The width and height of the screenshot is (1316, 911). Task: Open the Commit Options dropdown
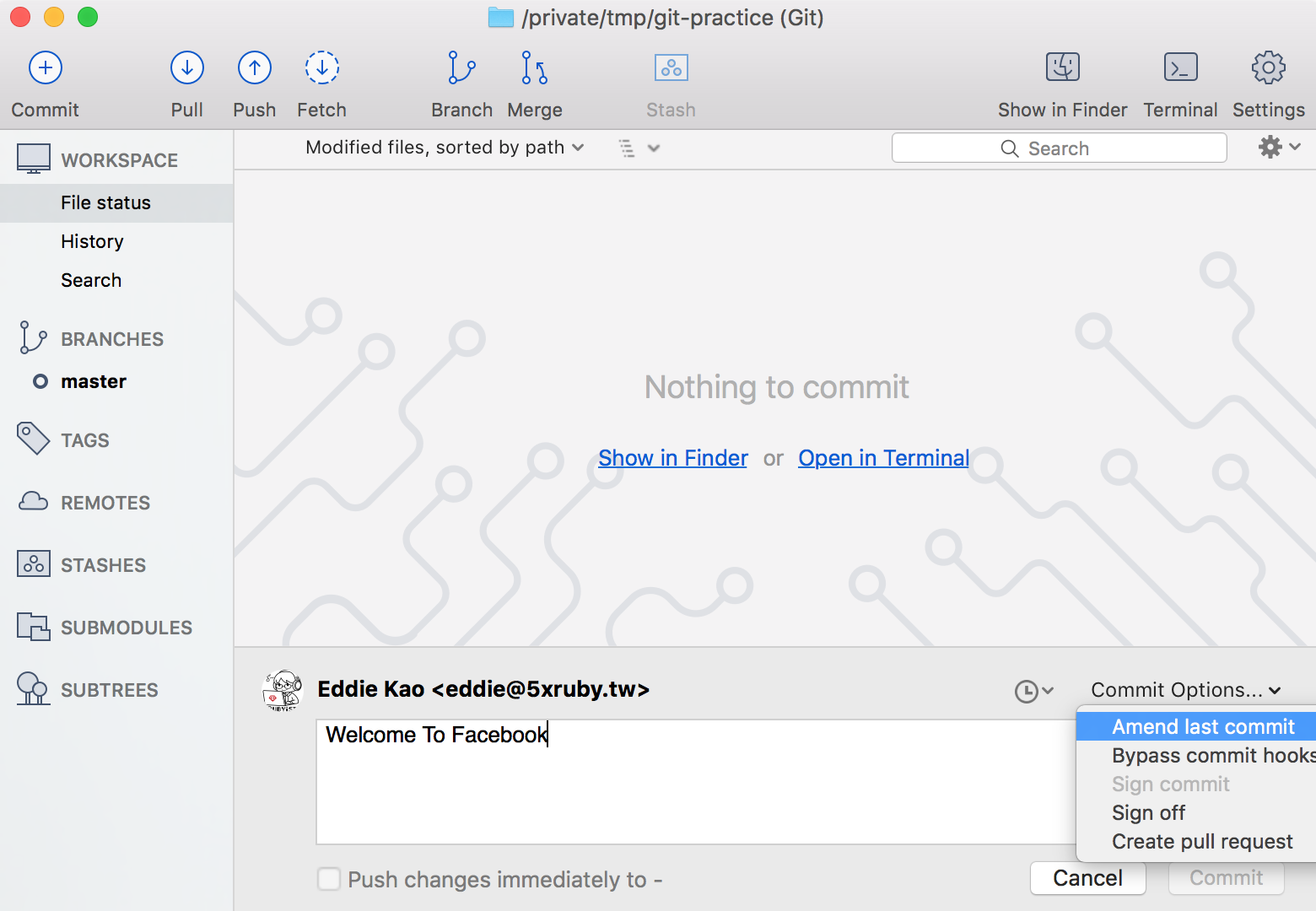pyautogui.click(x=1185, y=690)
